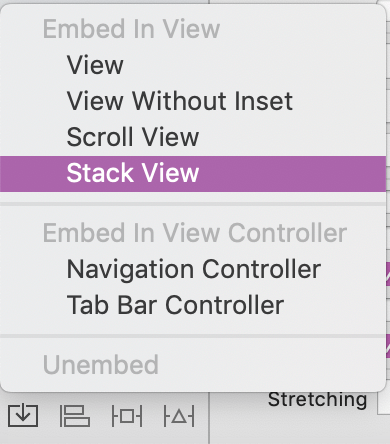Click the Embed In View Controller header
This screenshot has height=444, width=390.
[x=195, y=233]
